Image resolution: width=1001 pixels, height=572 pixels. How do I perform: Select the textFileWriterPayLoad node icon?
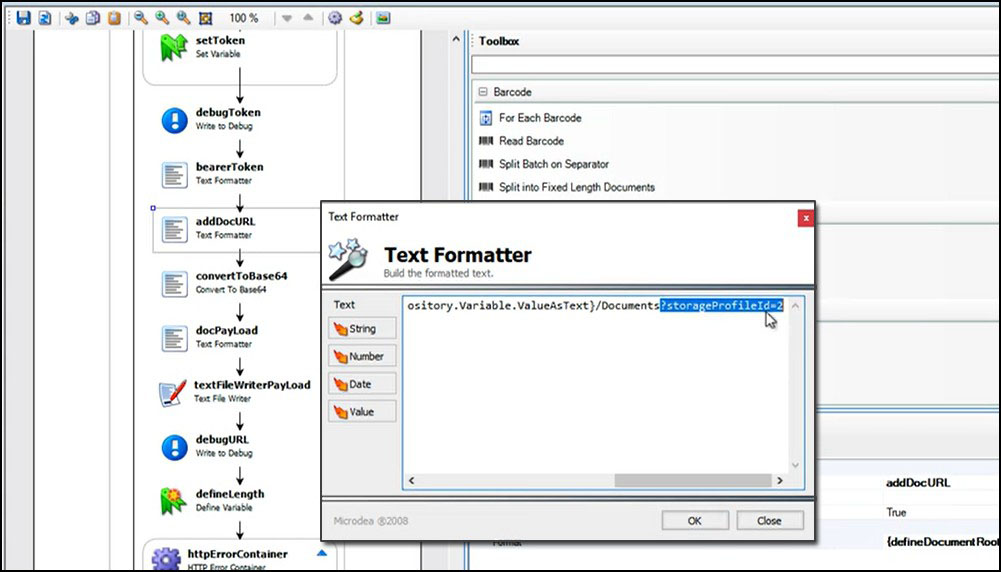tap(174, 391)
